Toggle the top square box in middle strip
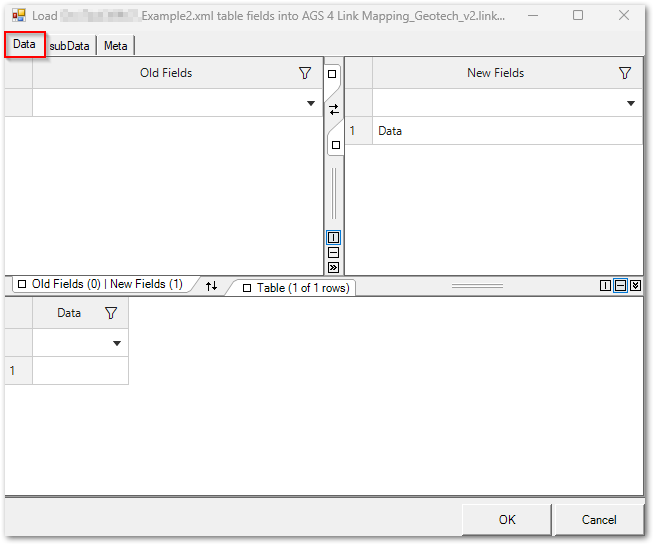This screenshot has width=654, height=545. pyautogui.click(x=334, y=75)
